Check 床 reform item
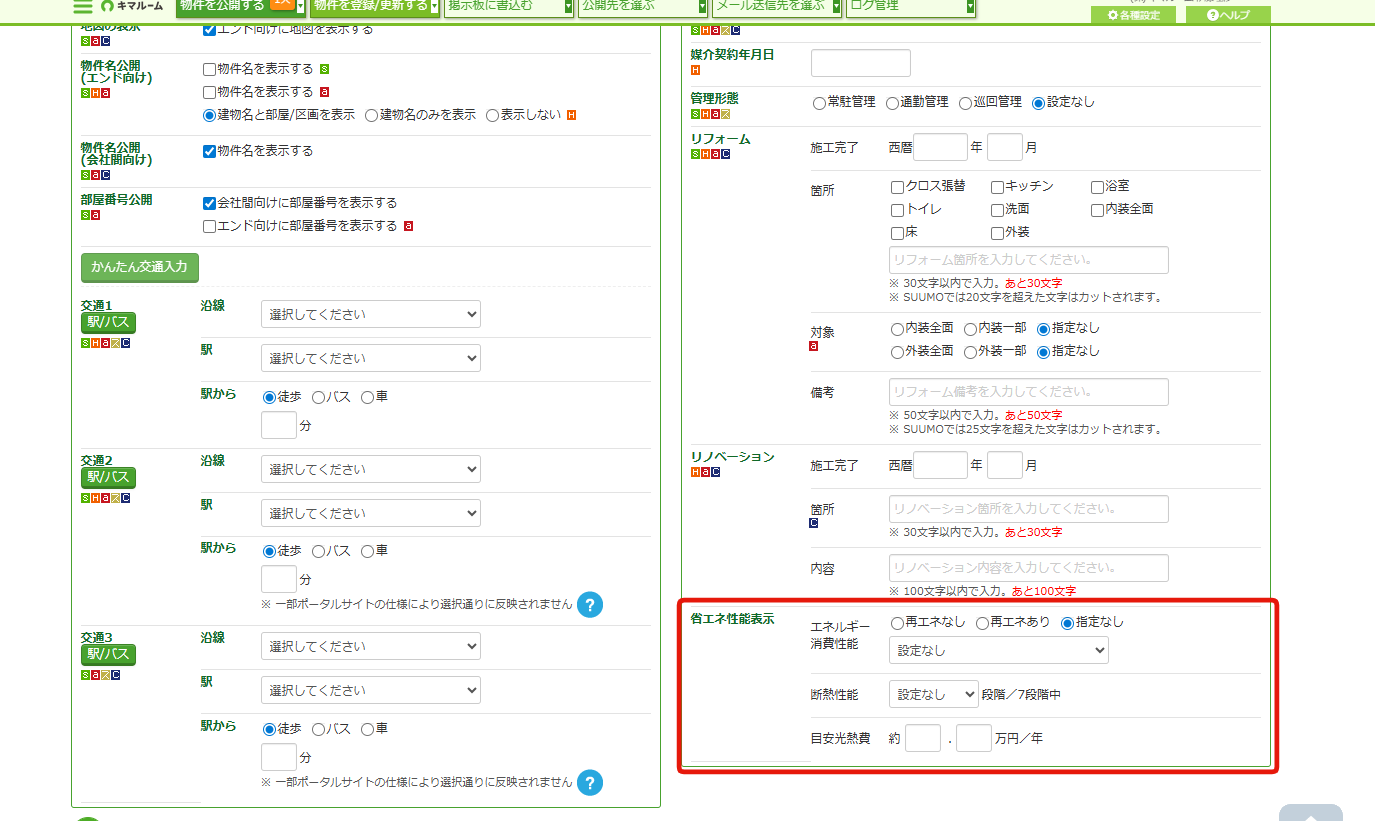The height and width of the screenshot is (821, 1375). point(897,233)
